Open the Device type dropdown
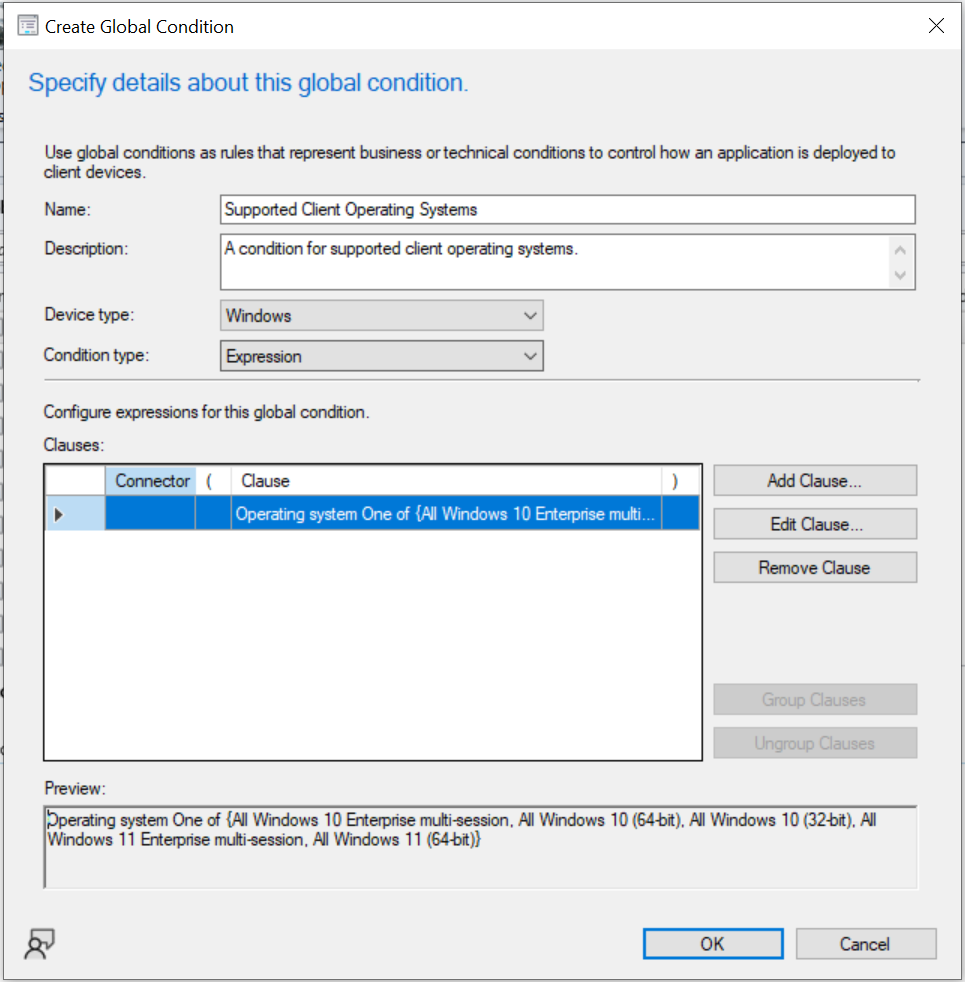Image resolution: width=965 pixels, height=982 pixels. (381, 316)
